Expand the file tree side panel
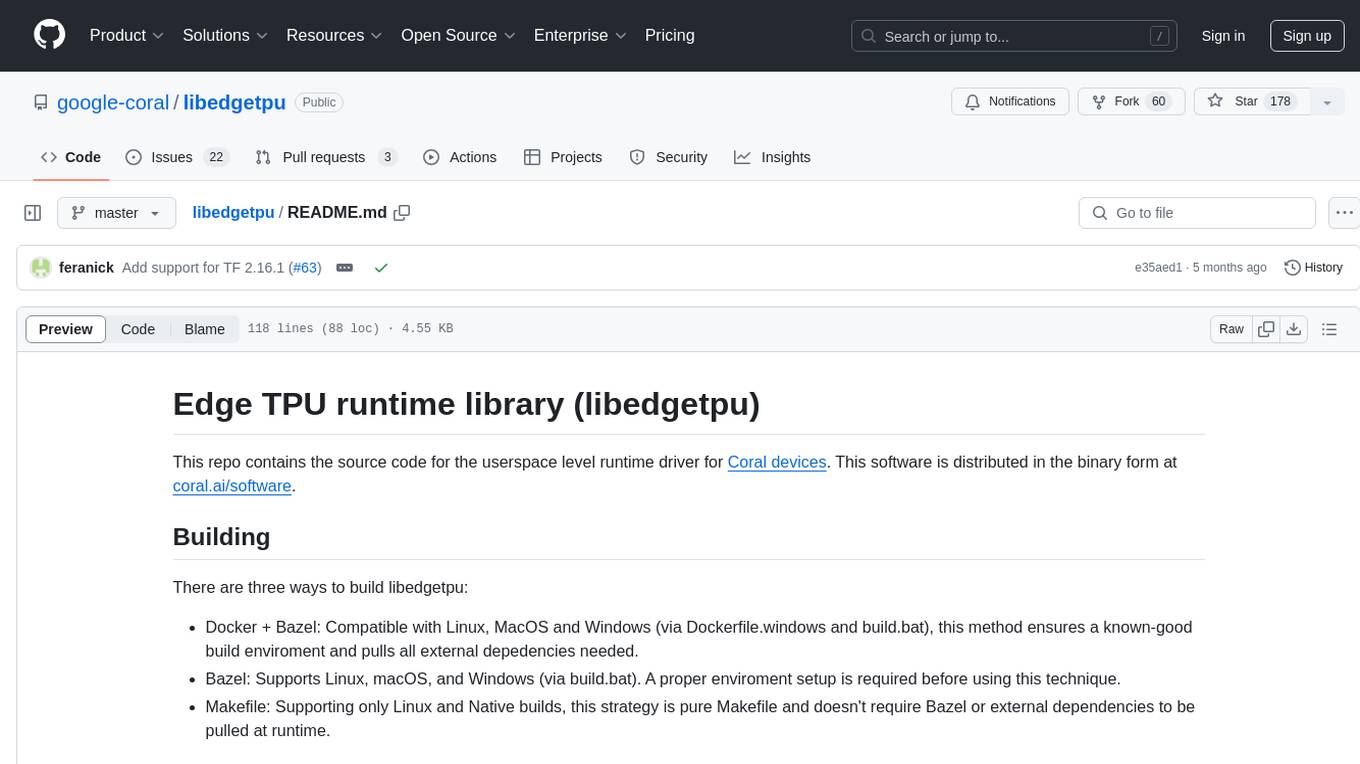The height and width of the screenshot is (764, 1360). 33,213
